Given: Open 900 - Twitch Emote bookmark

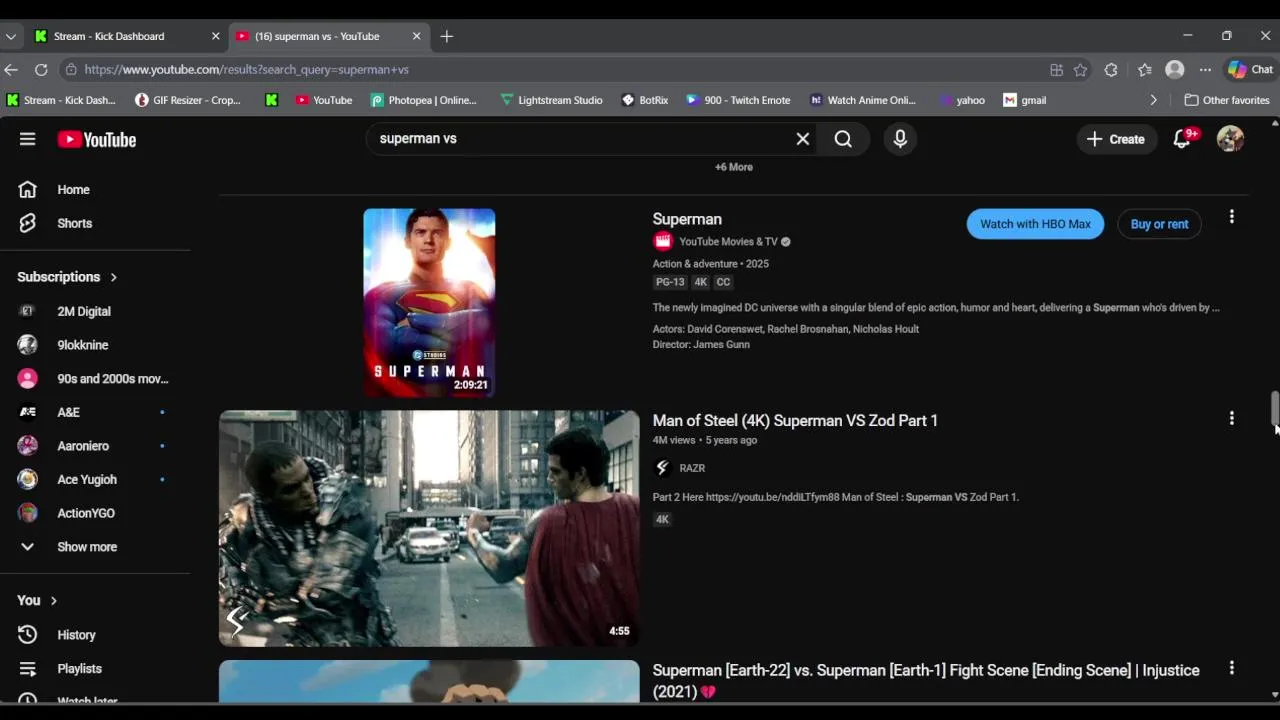Looking at the screenshot, I should tap(738, 100).
